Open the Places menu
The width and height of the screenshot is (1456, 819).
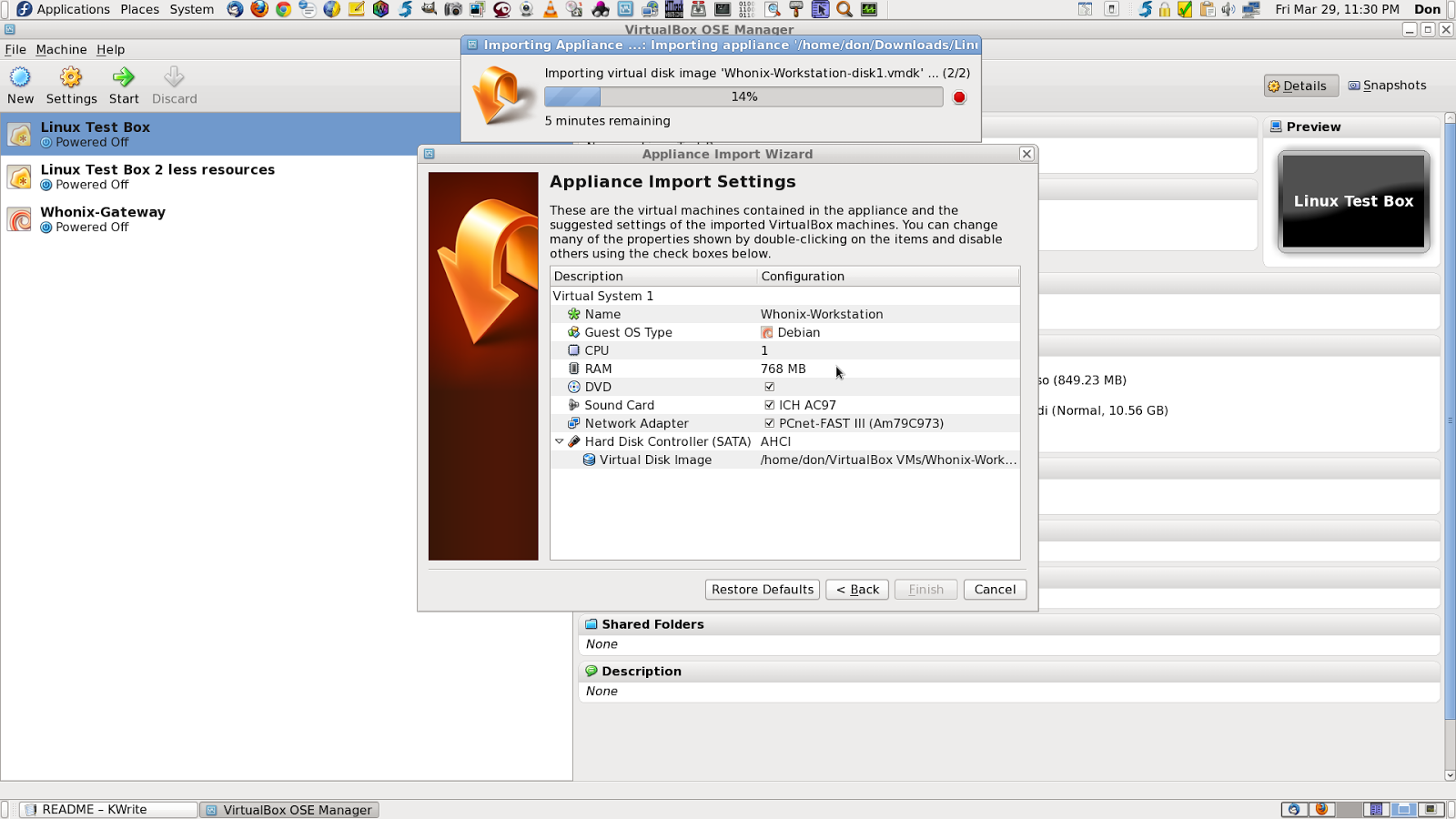140,9
